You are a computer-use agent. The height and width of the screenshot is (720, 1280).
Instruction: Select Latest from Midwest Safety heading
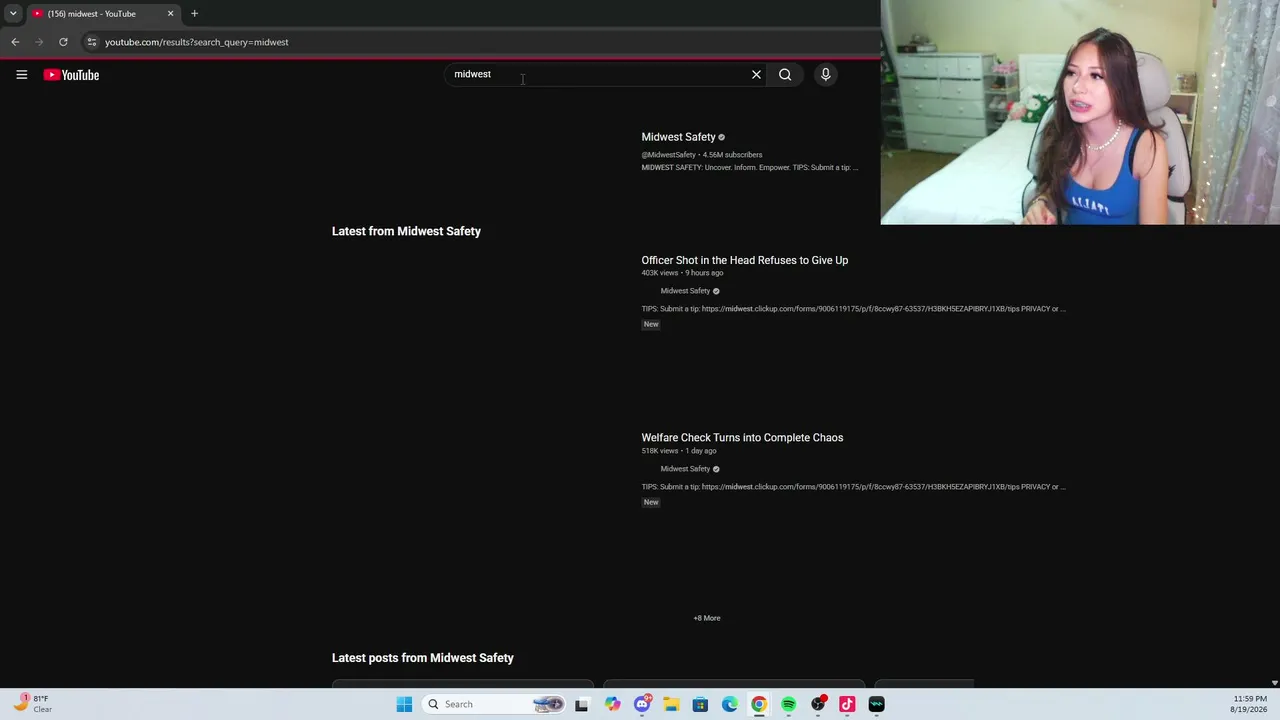point(406,231)
